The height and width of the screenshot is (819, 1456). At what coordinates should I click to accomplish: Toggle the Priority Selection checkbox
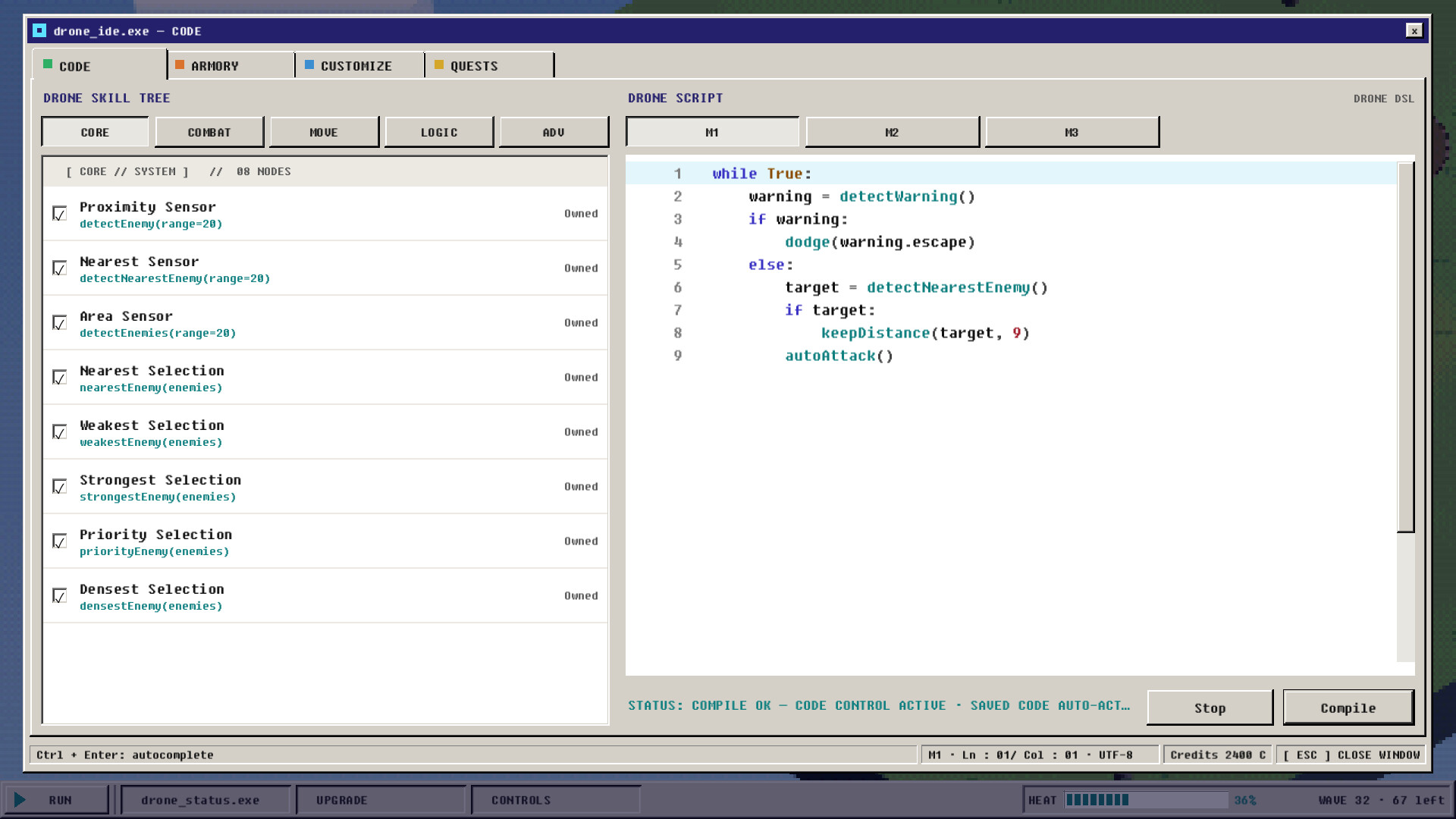[60, 541]
